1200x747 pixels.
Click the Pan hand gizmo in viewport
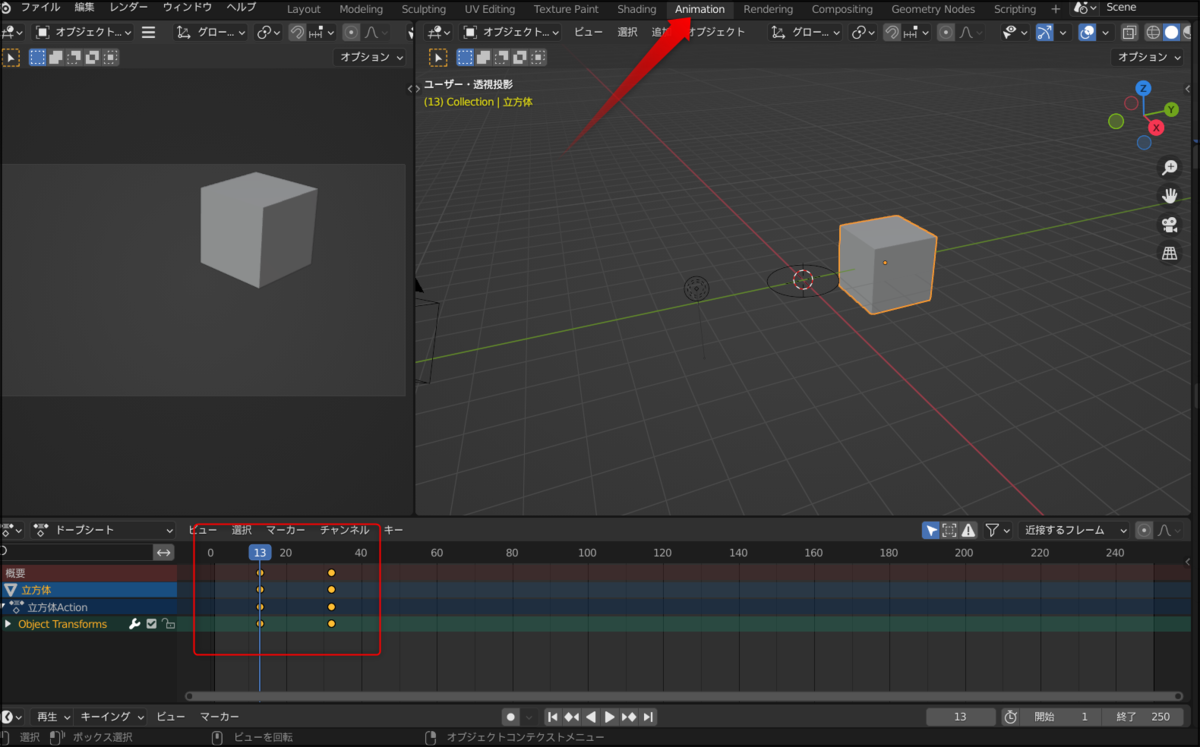pyautogui.click(x=1169, y=196)
